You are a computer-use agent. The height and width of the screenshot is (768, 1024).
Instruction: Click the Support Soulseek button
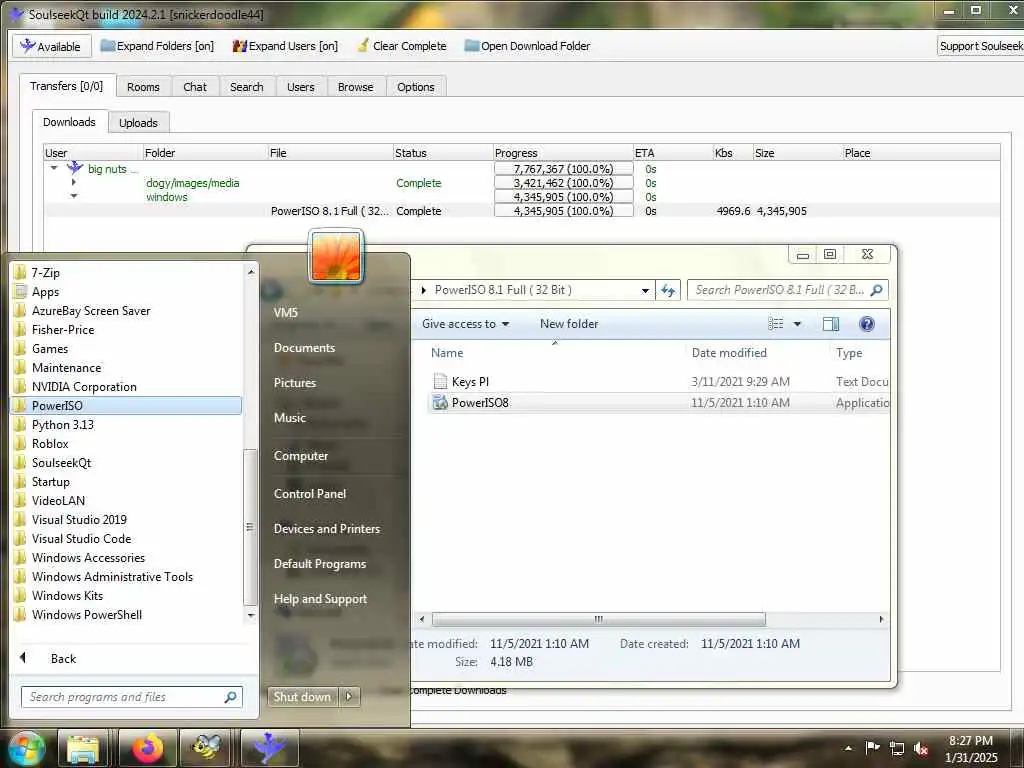click(x=980, y=46)
